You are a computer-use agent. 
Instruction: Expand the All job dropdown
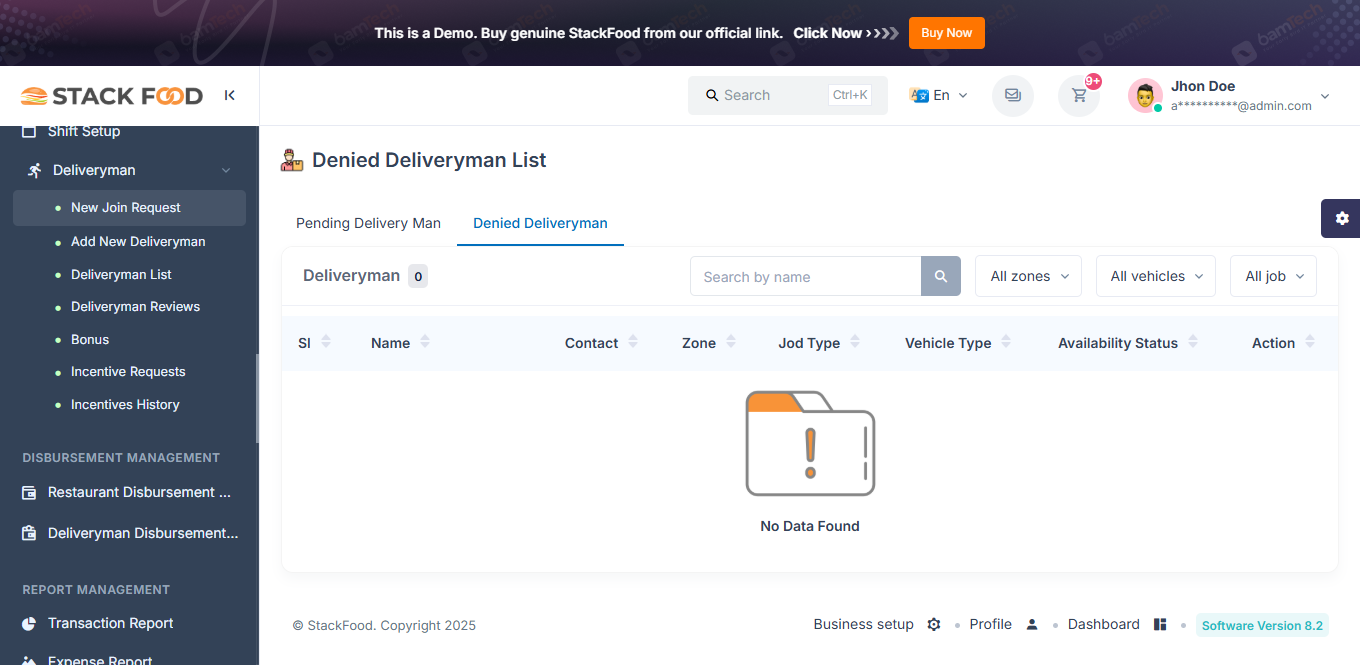(x=1273, y=276)
